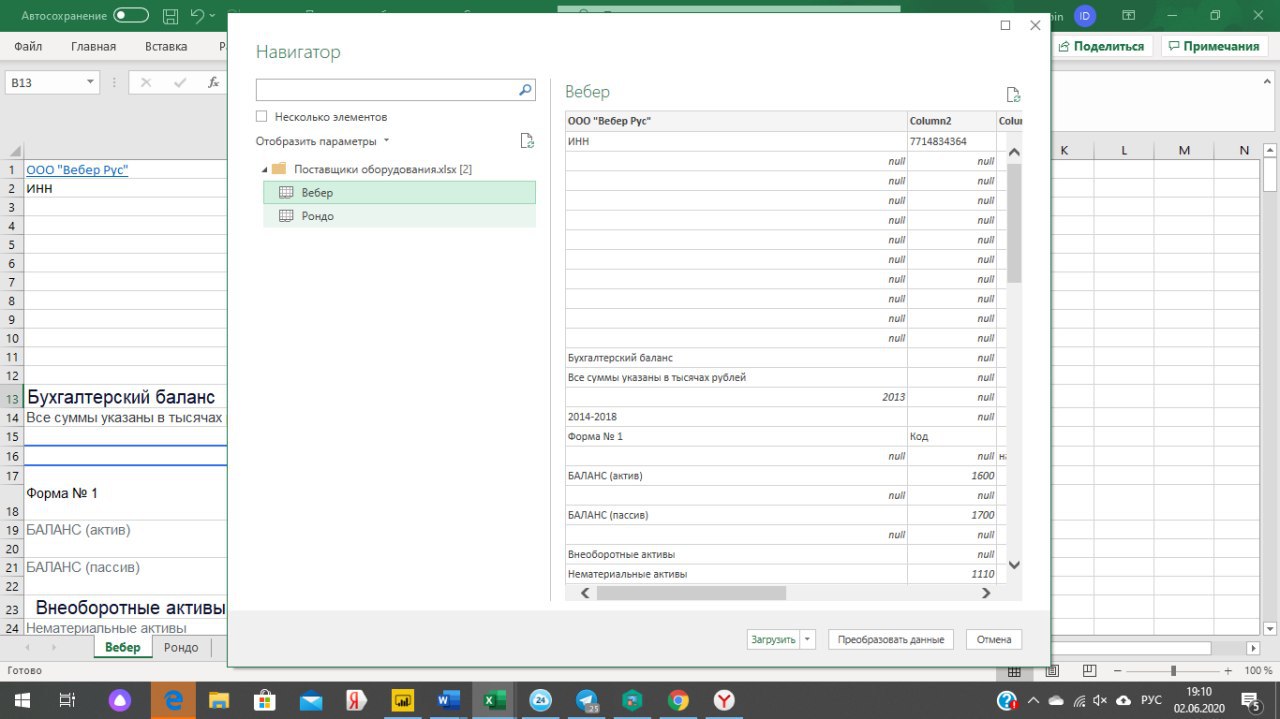This screenshot has height=719, width=1280.
Task: Click the Column2 preview column header
Action: [x=952, y=121]
